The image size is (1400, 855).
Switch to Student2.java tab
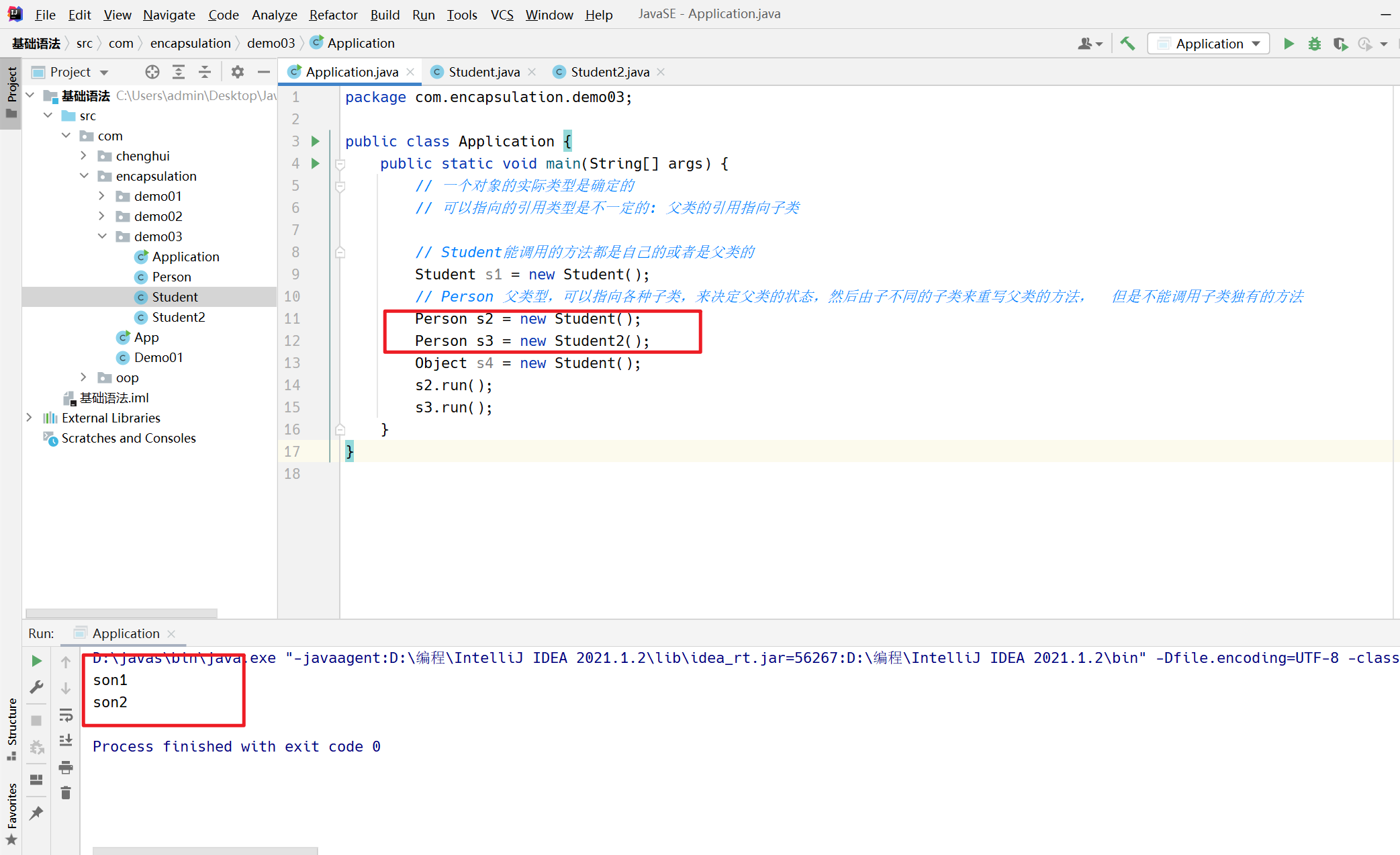pos(609,72)
